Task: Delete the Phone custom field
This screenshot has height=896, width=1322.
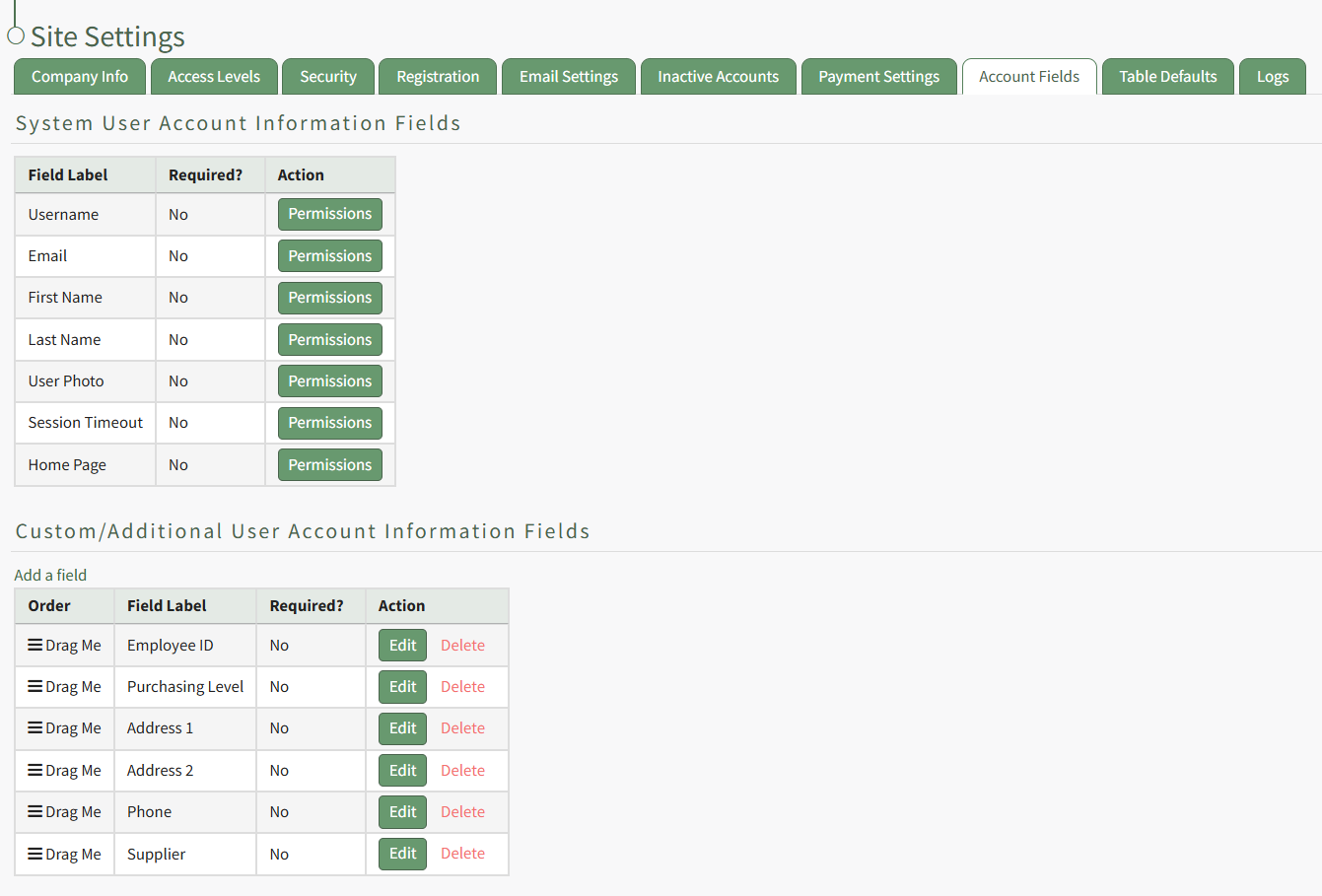Action: pos(462,812)
